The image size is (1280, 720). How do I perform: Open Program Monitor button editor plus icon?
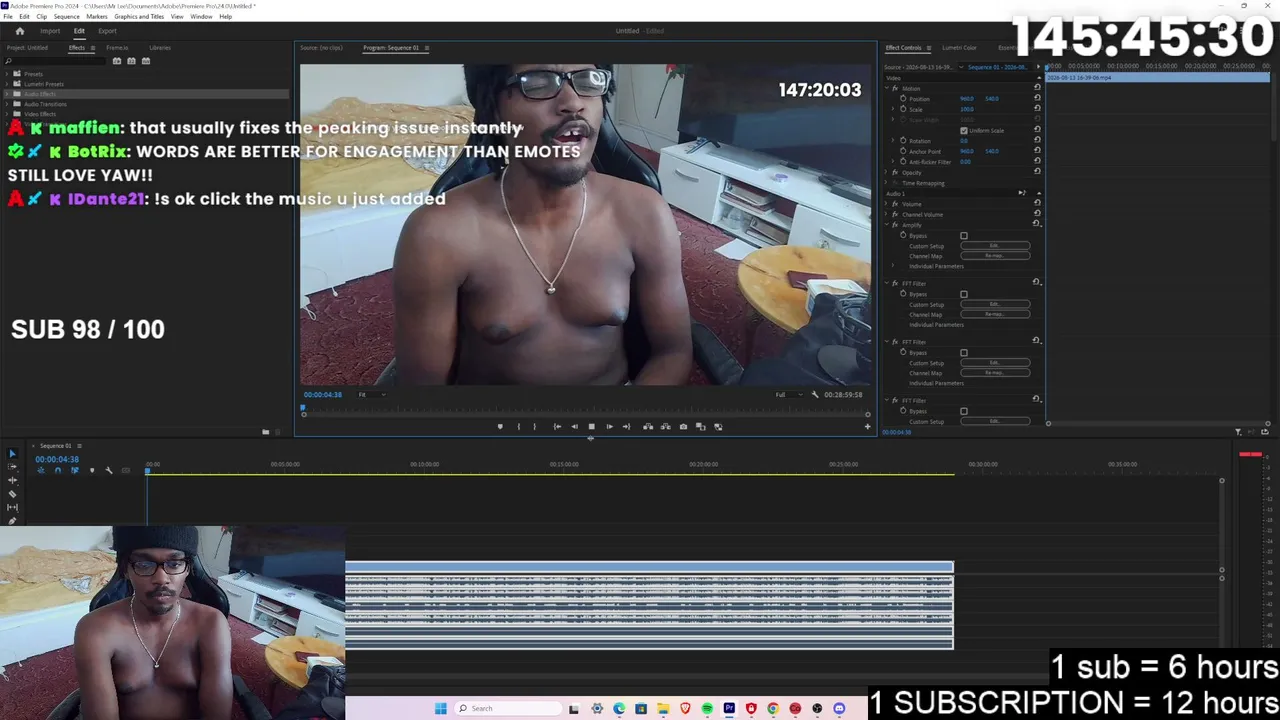[x=867, y=427]
